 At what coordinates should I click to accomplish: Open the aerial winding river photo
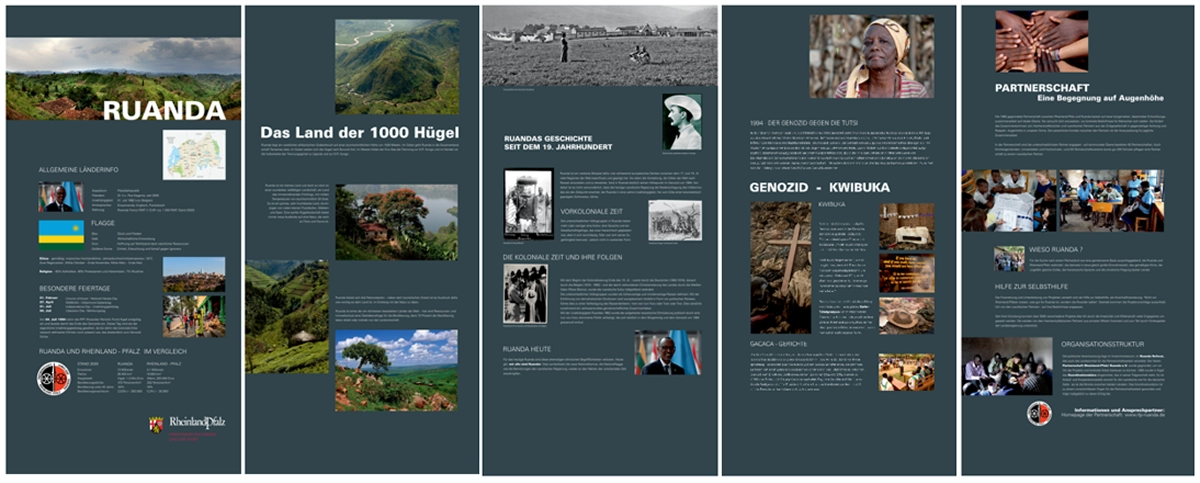[396, 66]
